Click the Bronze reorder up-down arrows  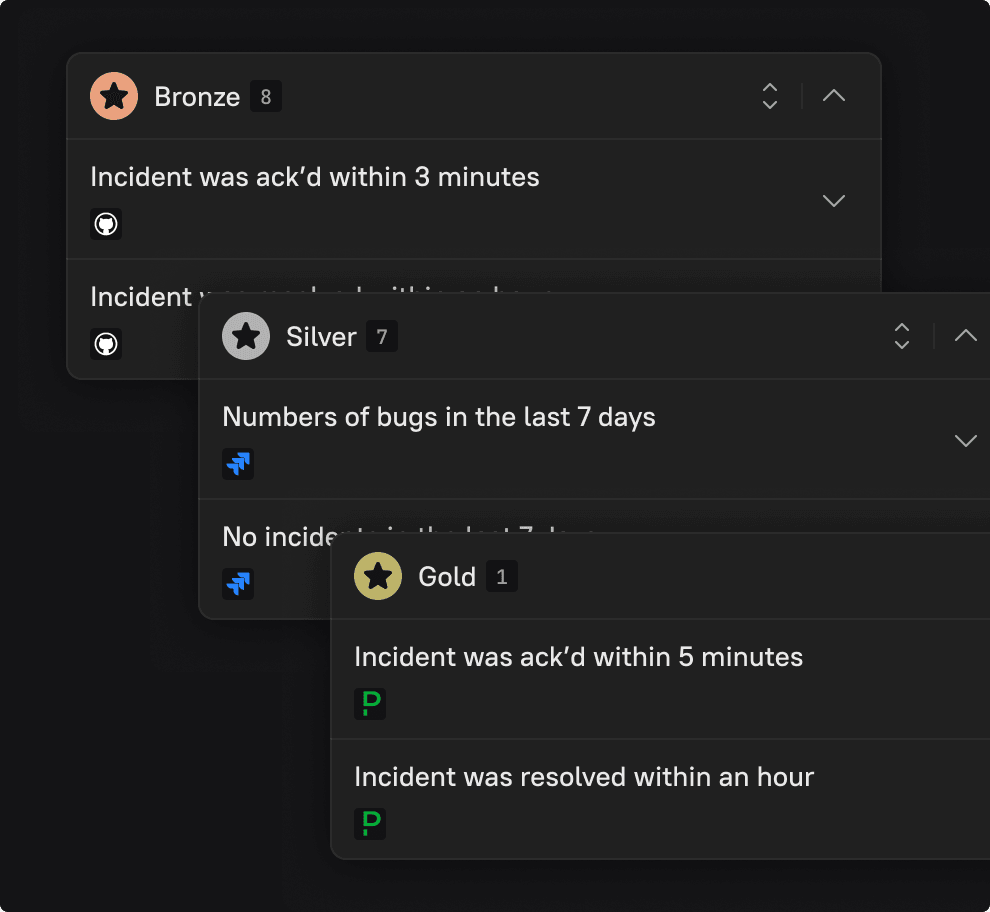770,96
